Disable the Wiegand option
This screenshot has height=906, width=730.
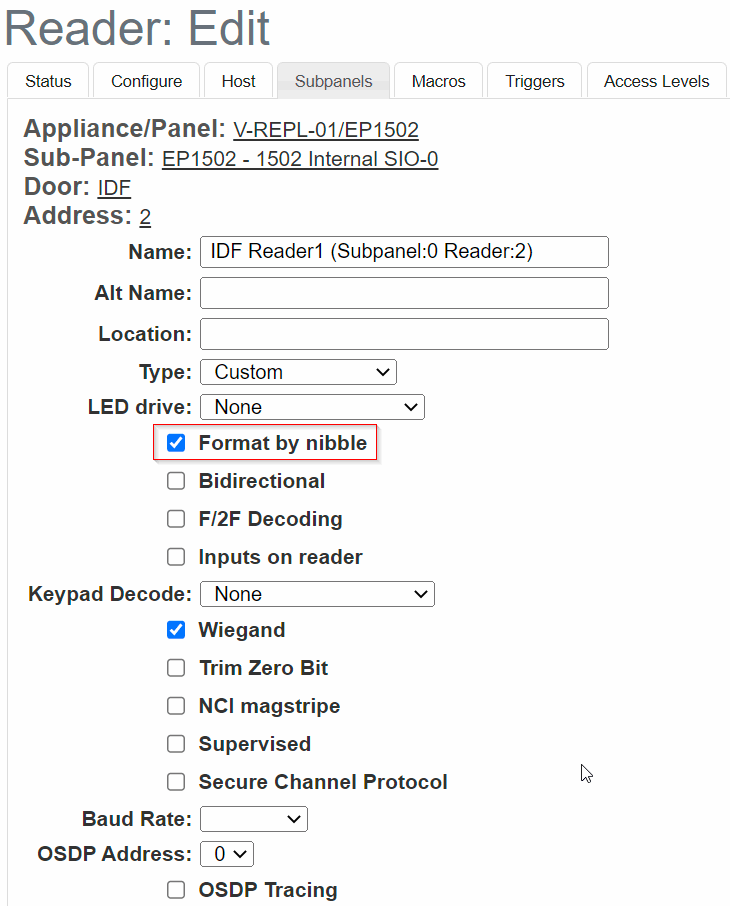(176, 630)
